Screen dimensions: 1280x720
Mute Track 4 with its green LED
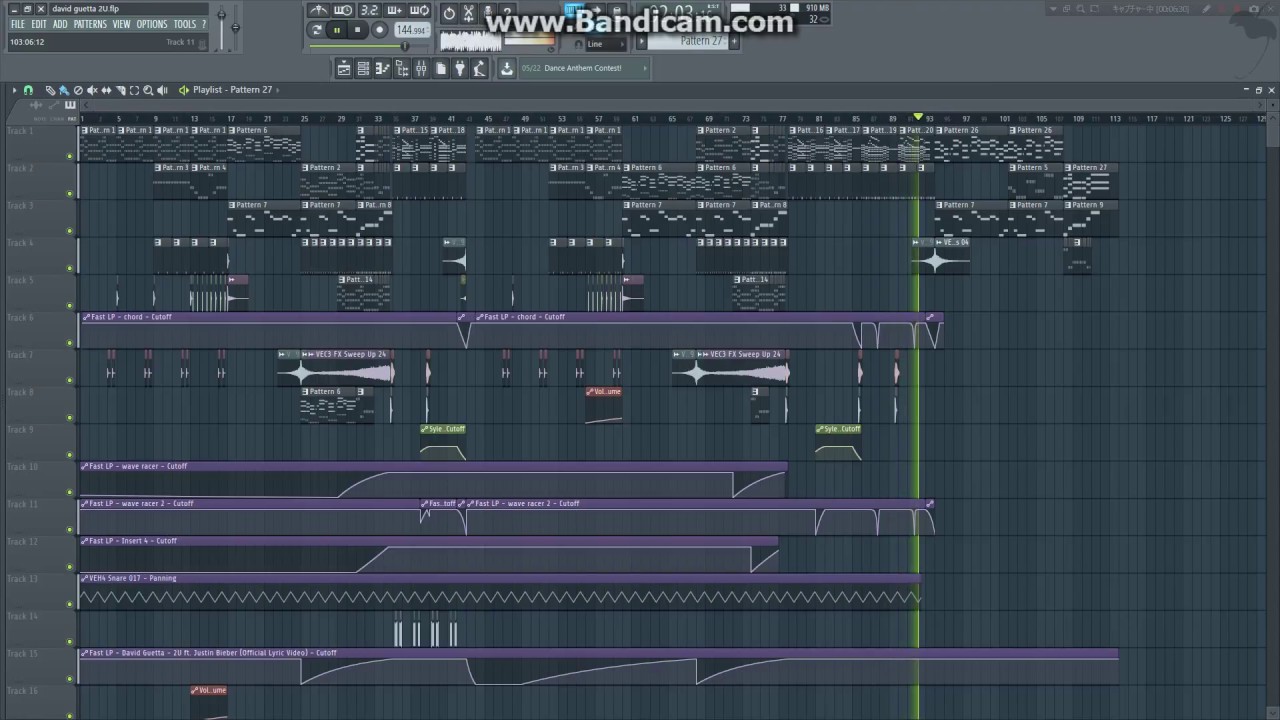(69, 268)
